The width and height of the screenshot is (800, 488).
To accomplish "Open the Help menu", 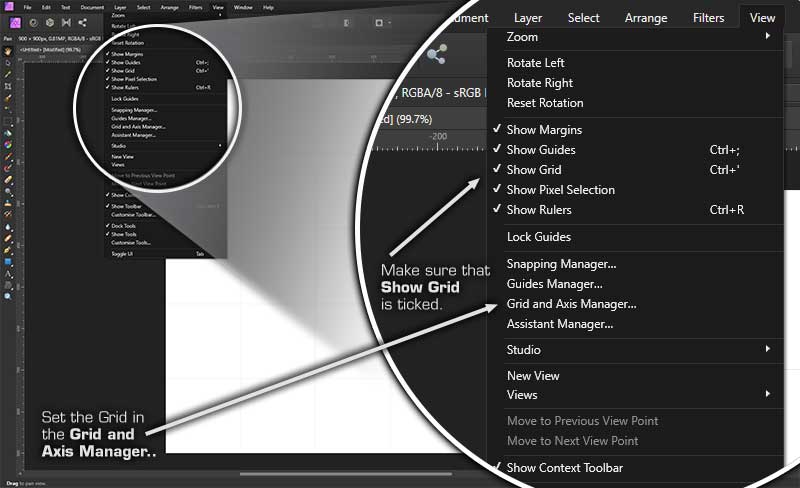I will coord(268,7).
